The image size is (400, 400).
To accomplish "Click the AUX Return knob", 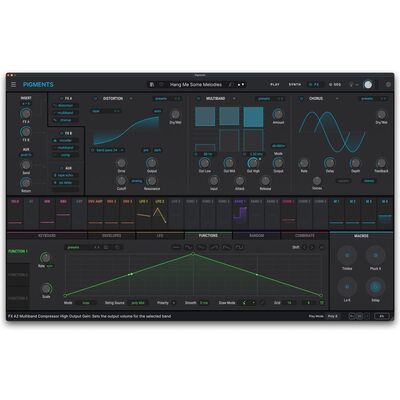I will click(x=26, y=182).
